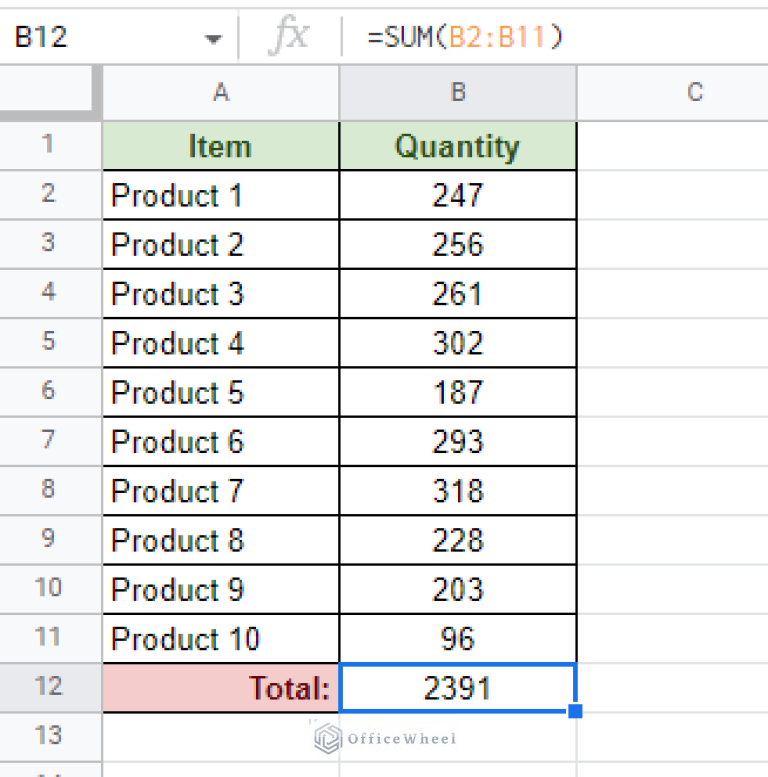This screenshot has height=777, width=768.
Task: Click the quantity cell 187
Action: coord(458,392)
